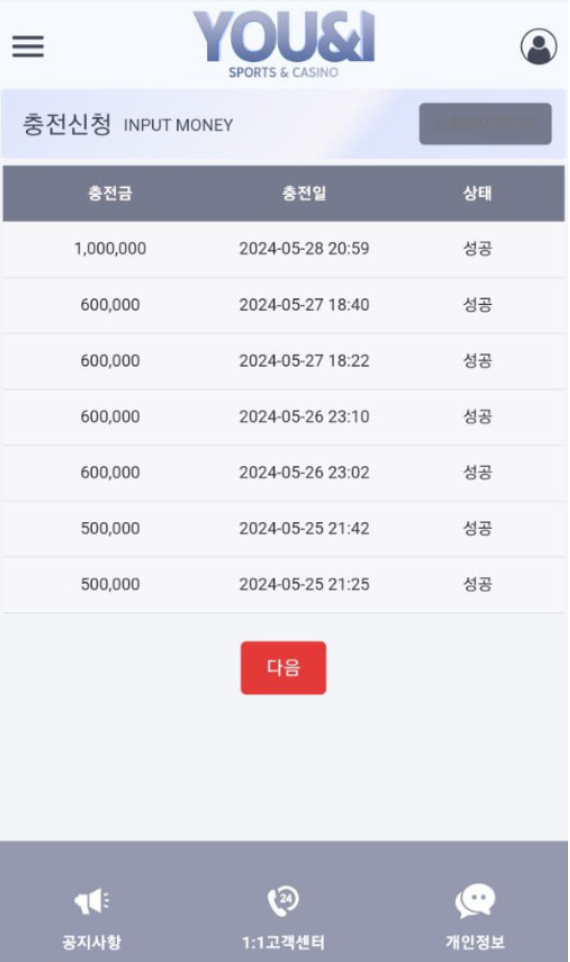
Task: Click 성공 status of 2024-05-25 21:25 row
Action: point(477,584)
